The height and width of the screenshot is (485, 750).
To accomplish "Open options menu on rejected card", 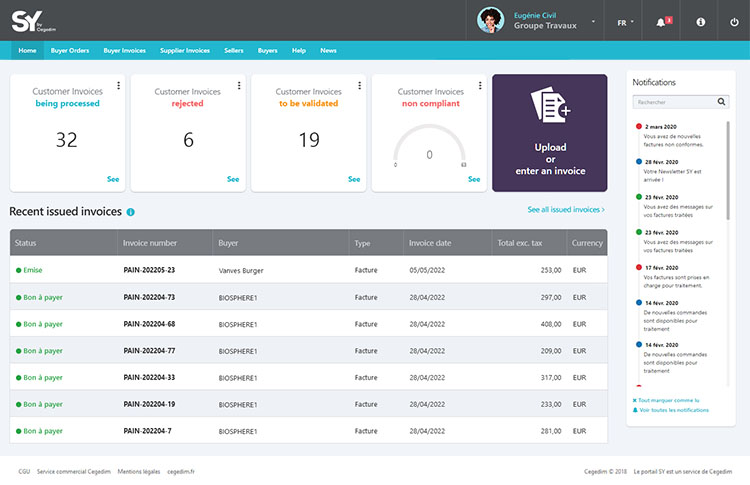I will [239, 86].
